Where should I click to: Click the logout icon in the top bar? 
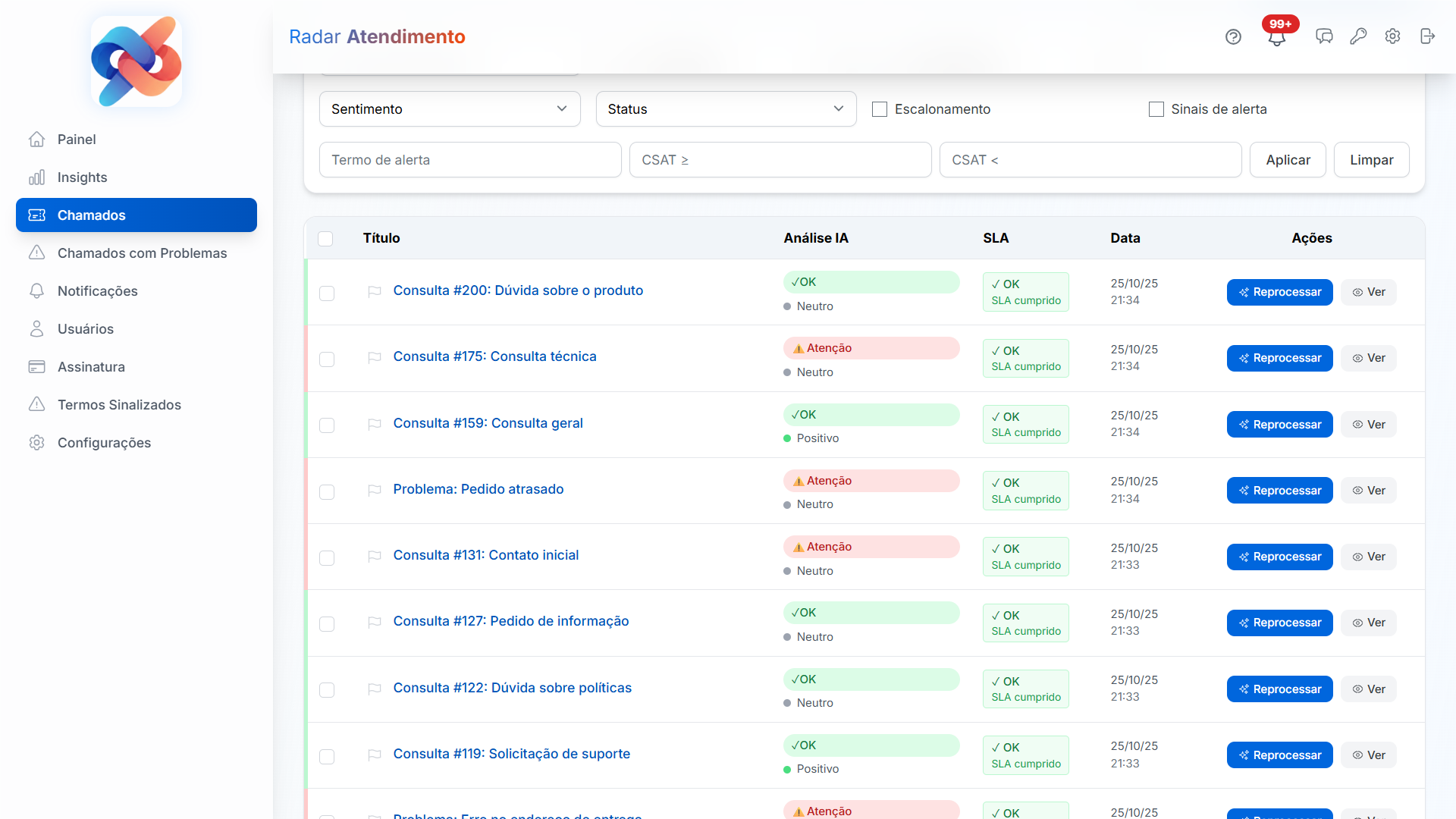pyautogui.click(x=1428, y=36)
